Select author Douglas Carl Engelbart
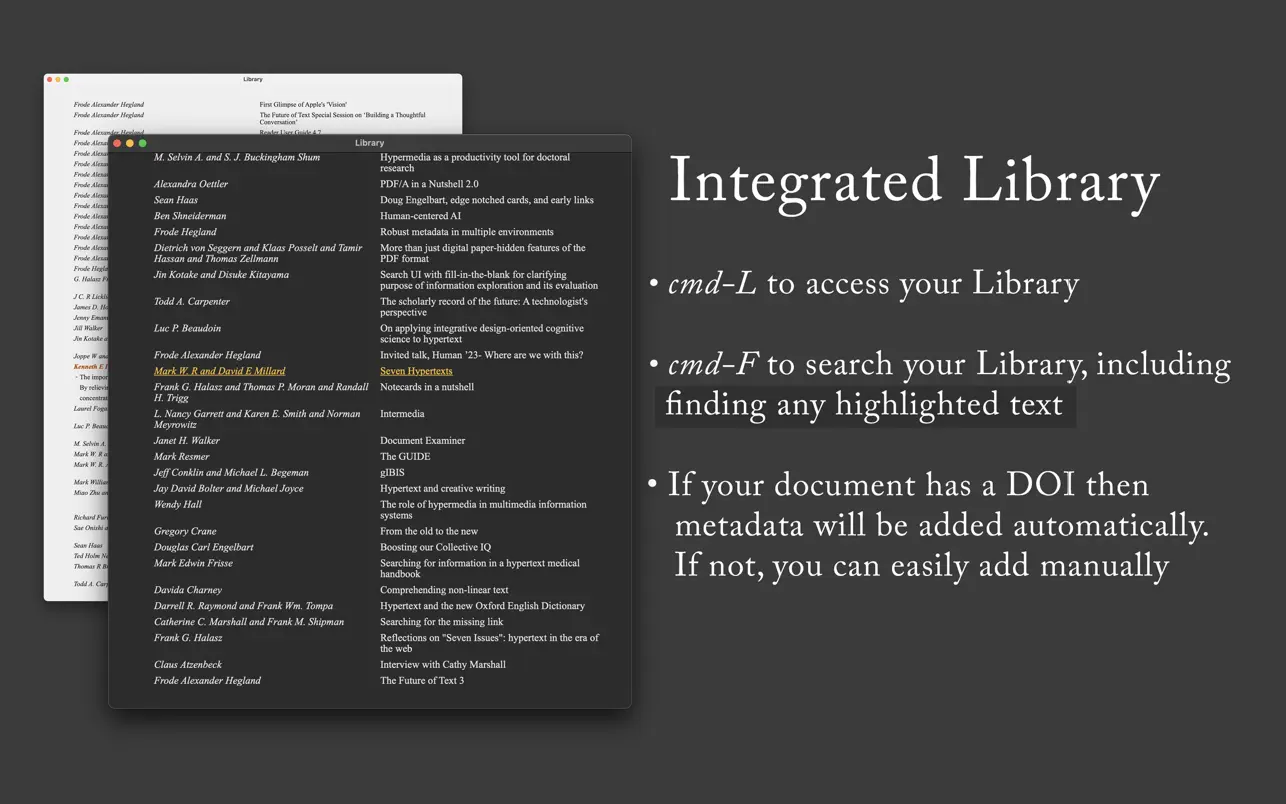 (x=204, y=548)
